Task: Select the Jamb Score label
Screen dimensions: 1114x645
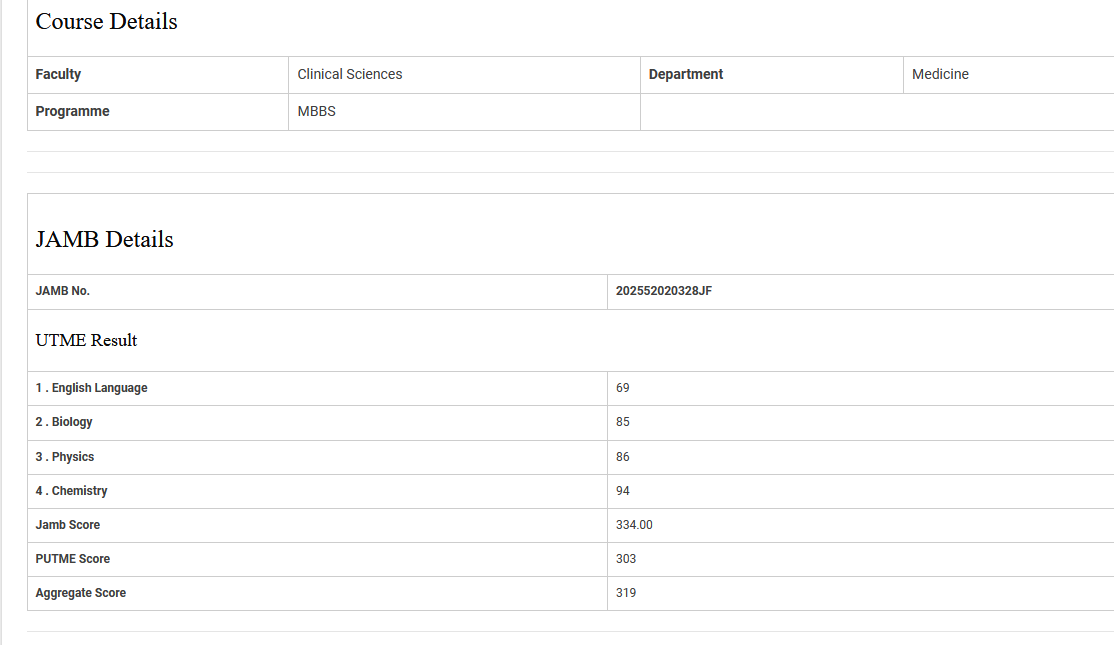Action: (68, 525)
